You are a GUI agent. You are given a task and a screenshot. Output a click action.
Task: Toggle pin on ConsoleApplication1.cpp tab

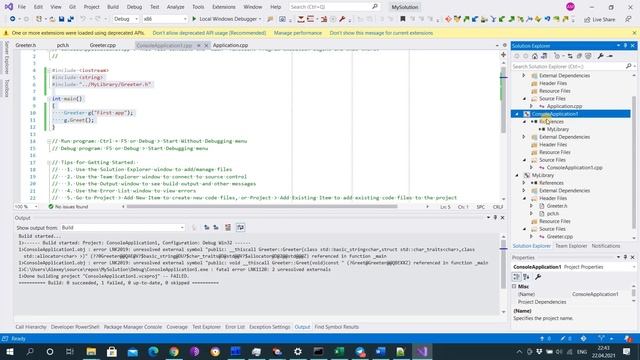point(199,45)
